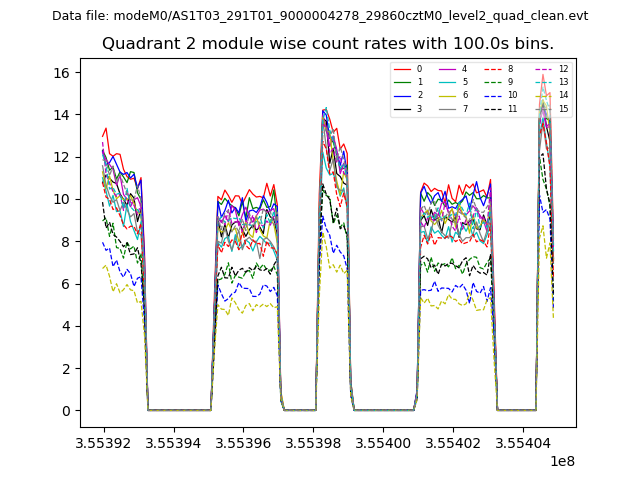
Task: Click the y-axis tick label 0
Action: [x=65, y=410]
